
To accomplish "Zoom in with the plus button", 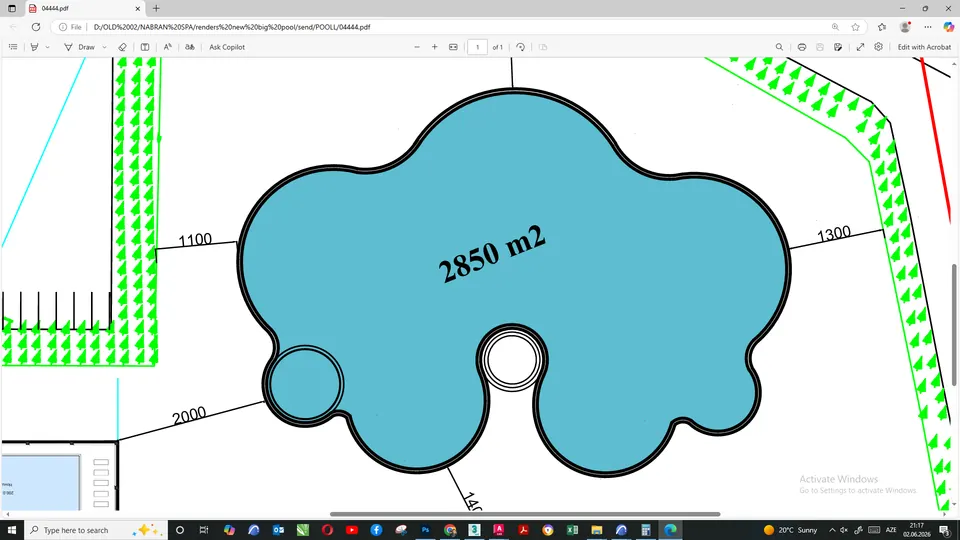I will (x=435, y=47).
